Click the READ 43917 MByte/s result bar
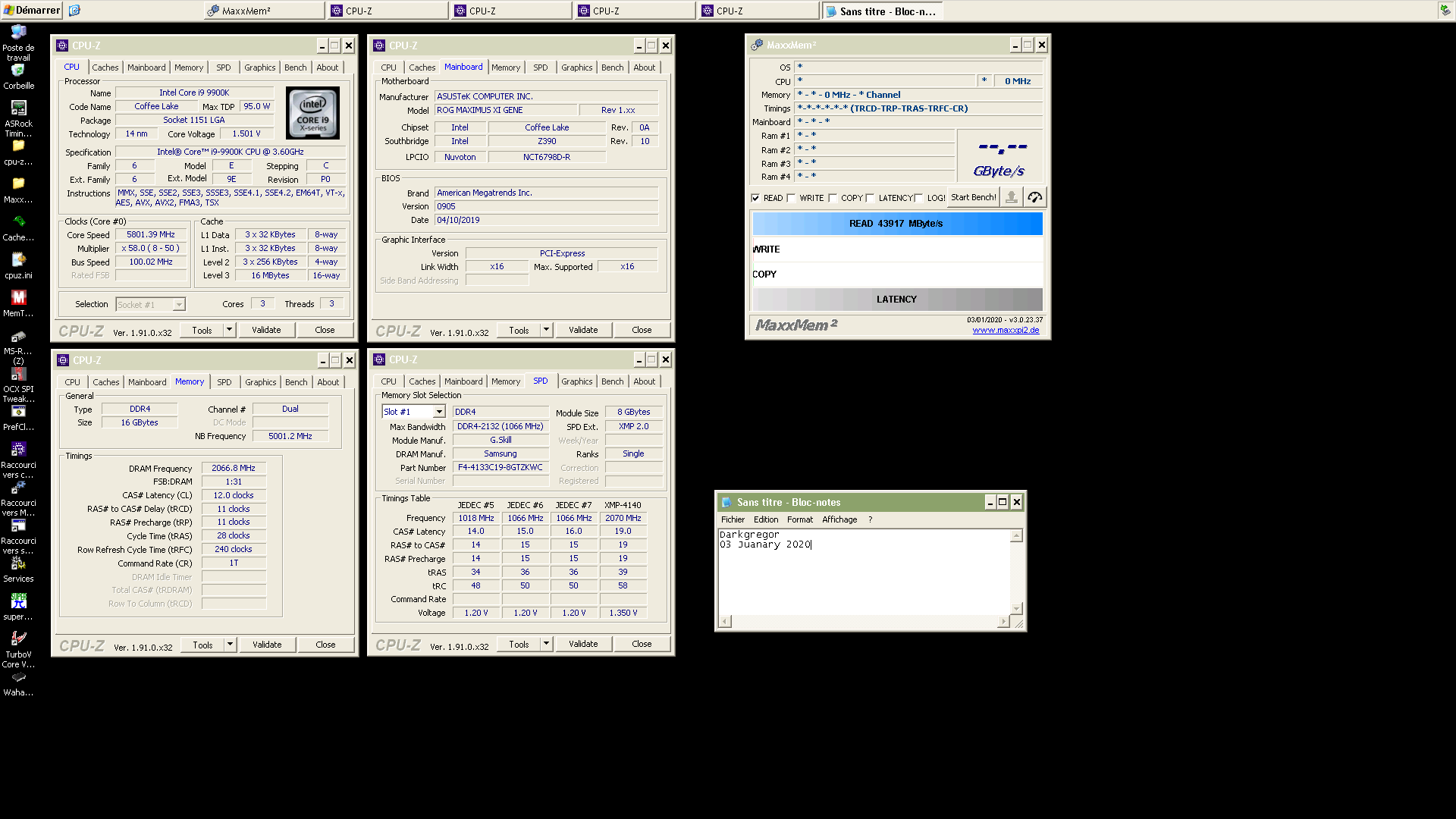 (x=897, y=224)
